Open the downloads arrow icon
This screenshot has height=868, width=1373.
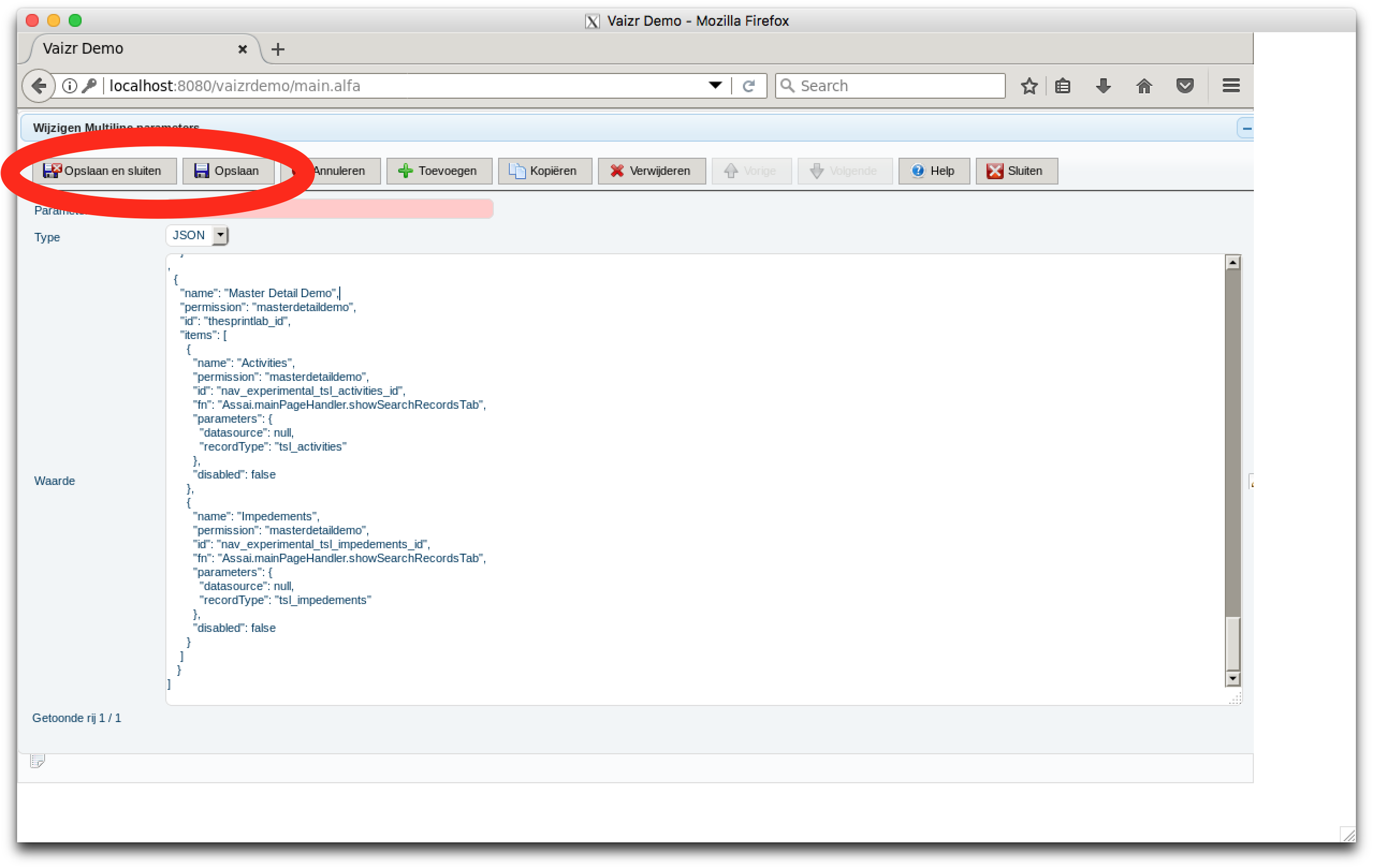(1104, 86)
